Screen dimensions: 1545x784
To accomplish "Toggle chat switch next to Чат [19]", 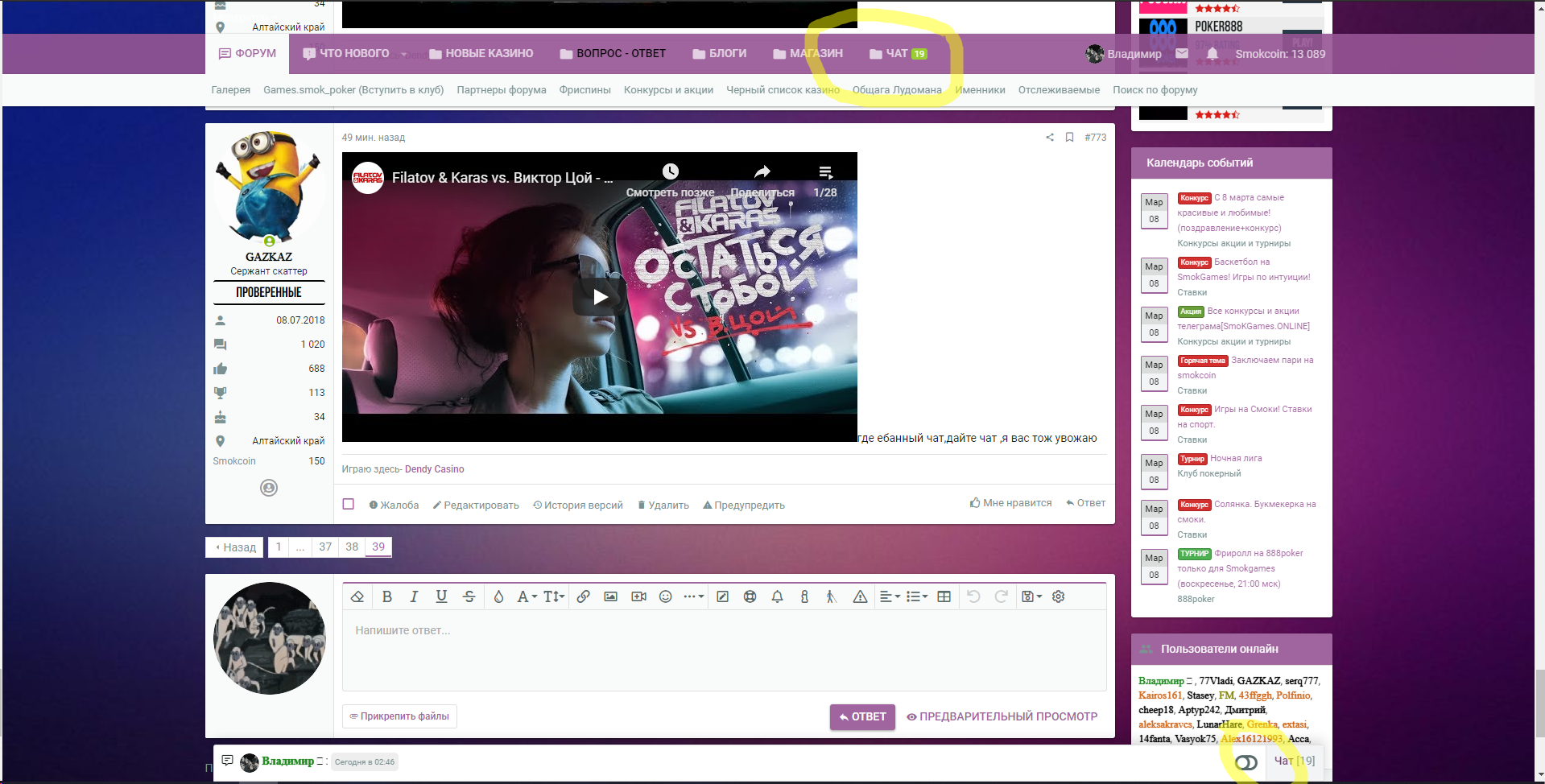I will pos(1246,762).
